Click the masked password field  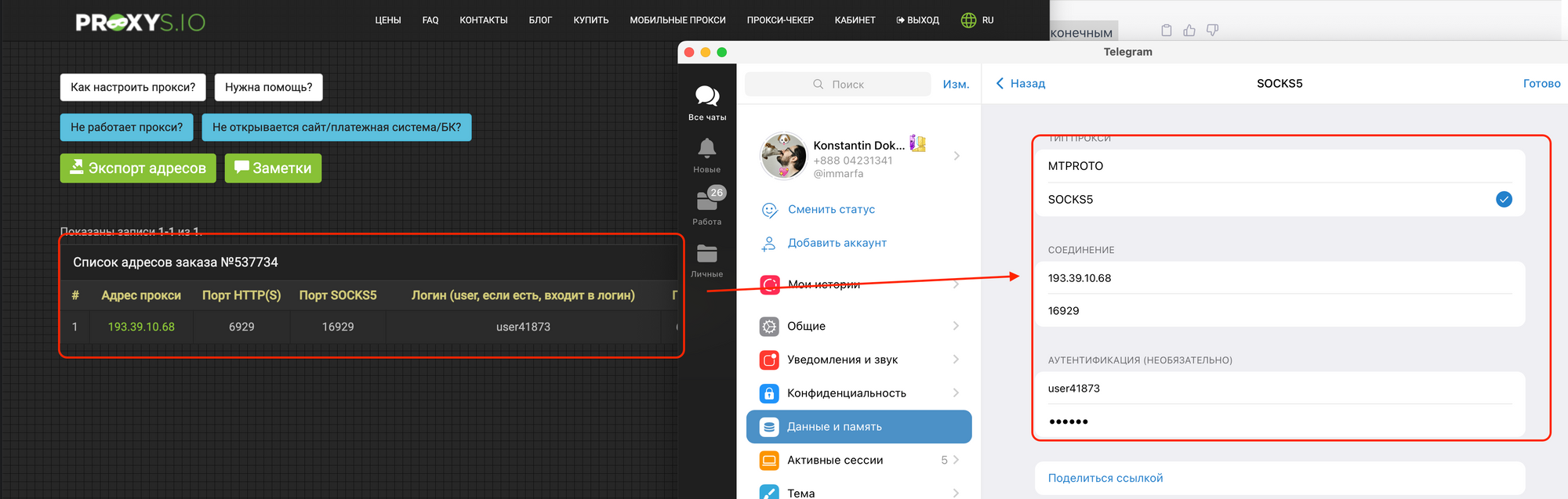click(1279, 421)
